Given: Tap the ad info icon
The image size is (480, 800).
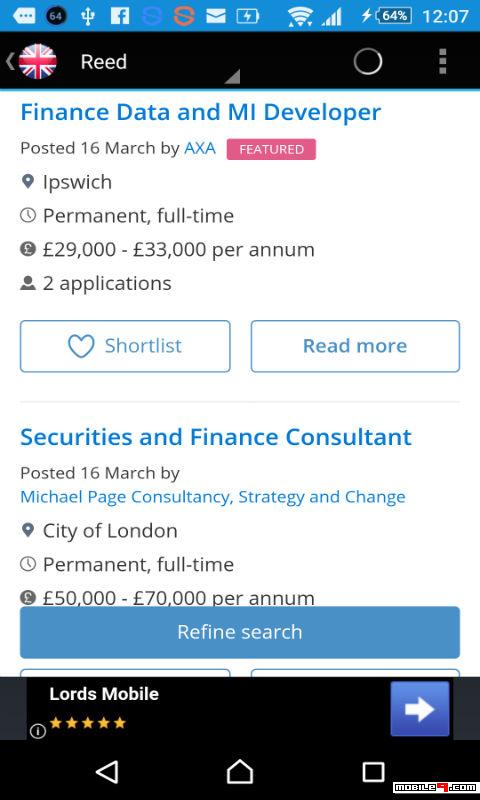Looking at the screenshot, I should point(38,731).
